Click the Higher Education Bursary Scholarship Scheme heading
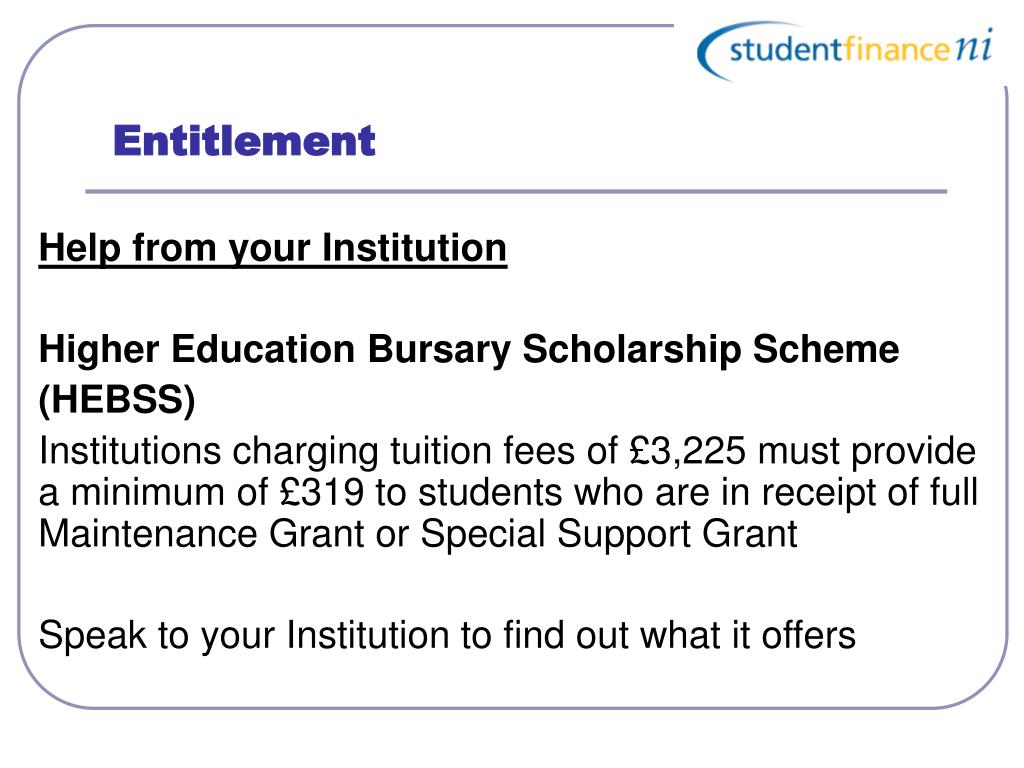Image resolution: width=1024 pixels, height=768 pixels. pos(469,349)
